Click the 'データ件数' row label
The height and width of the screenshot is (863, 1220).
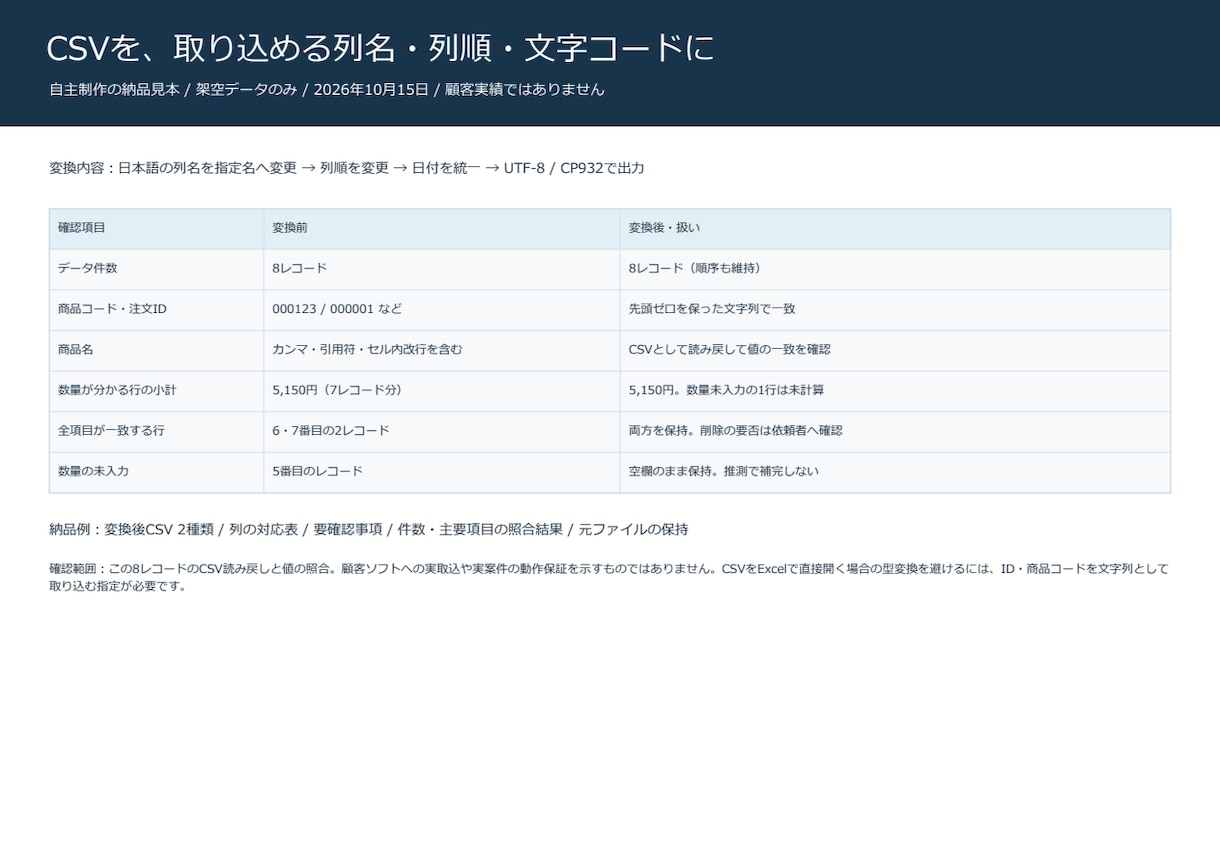click(157, 269)
